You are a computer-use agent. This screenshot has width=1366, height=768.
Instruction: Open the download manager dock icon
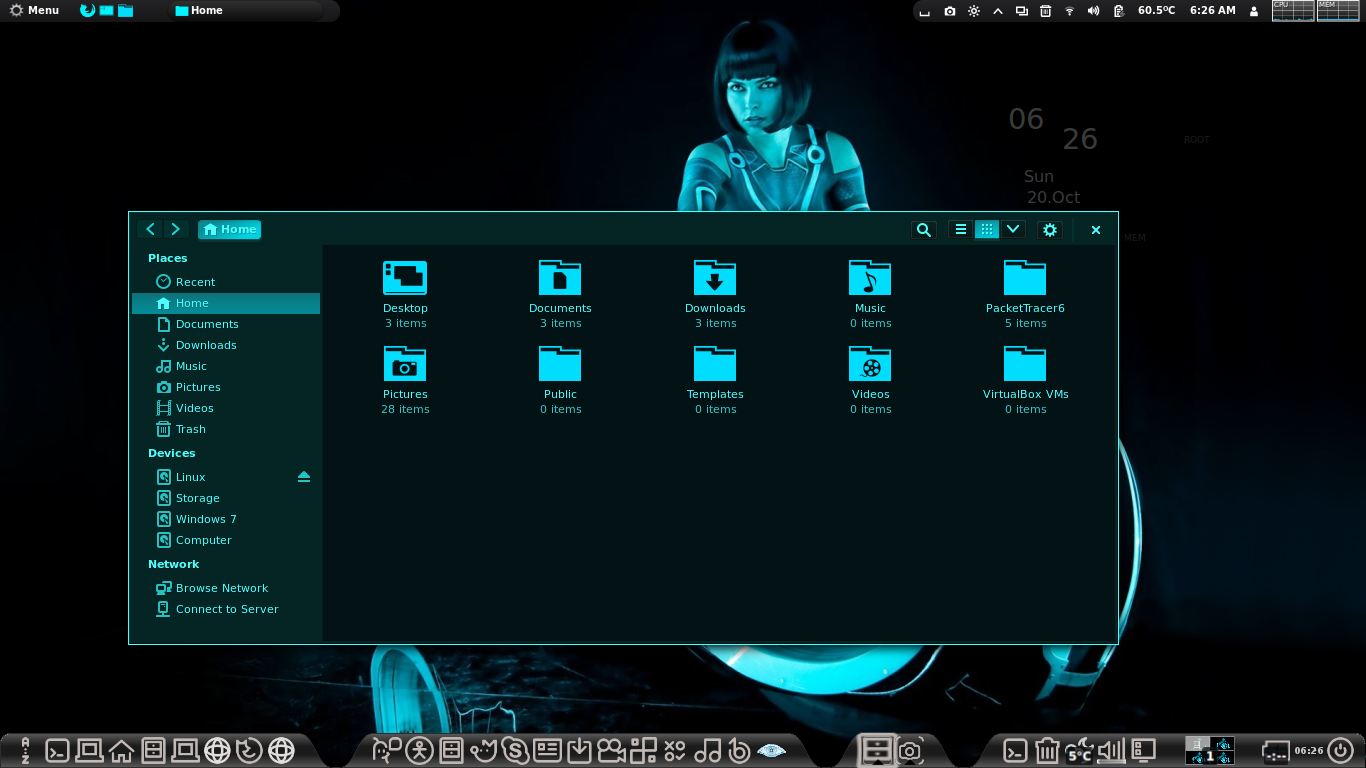(x=579, y=750)
